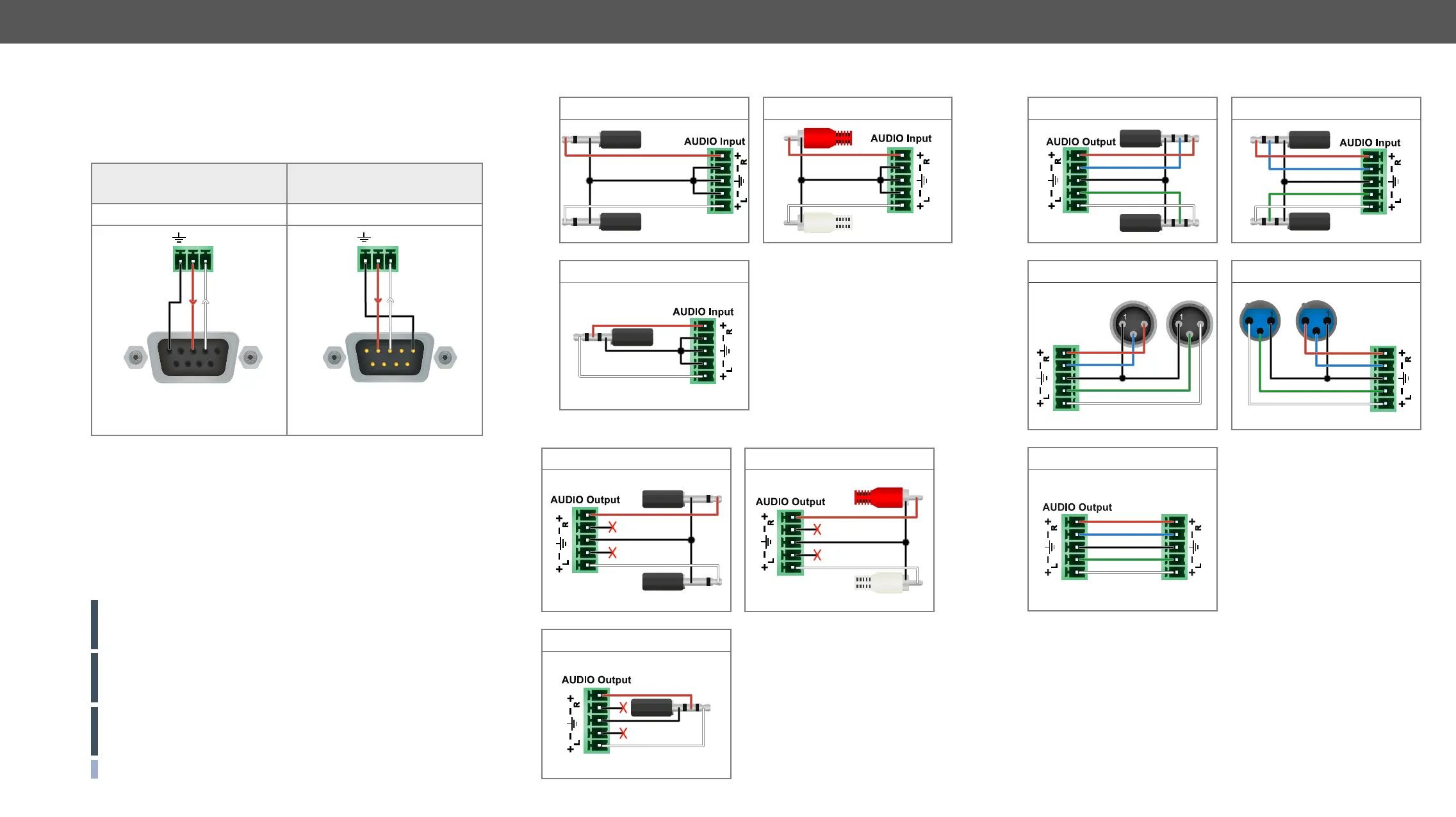Click jack plug in single-jack AUDIO Input diagram
This screenshot has width=1456, height=817.
614,337
